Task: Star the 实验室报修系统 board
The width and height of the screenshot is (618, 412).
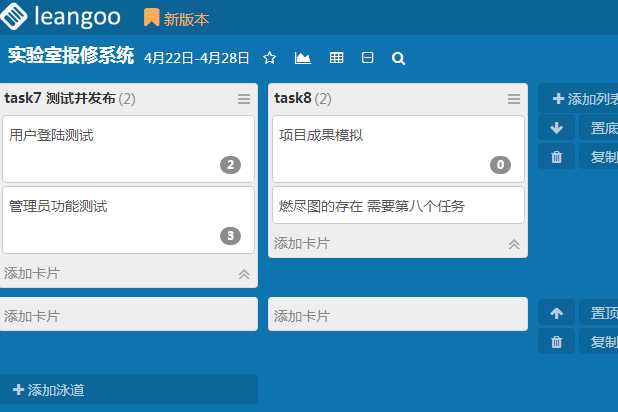Action: click(269, 58)
